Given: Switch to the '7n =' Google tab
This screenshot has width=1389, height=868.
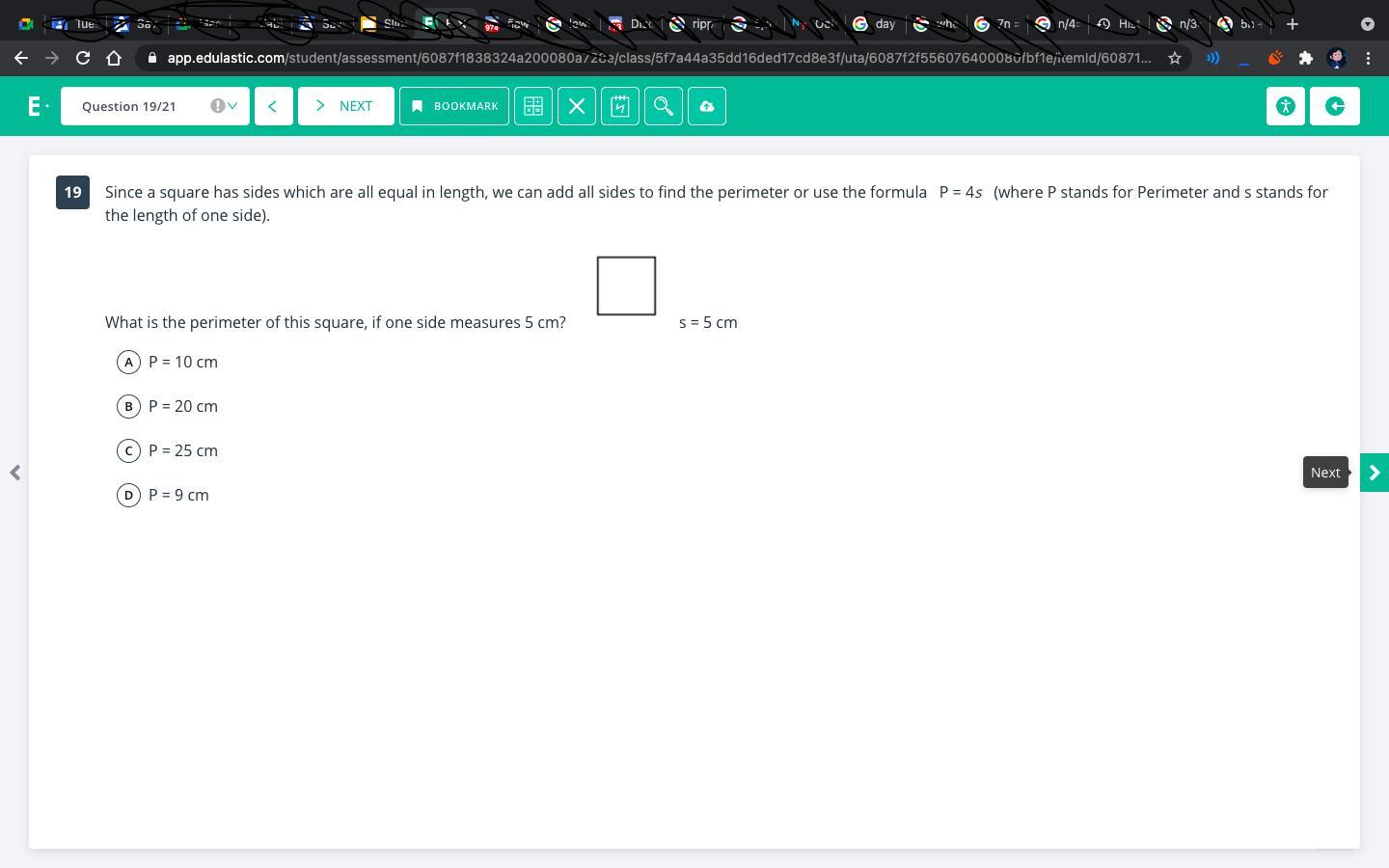Looking at the screenshot, I should (x=997, y=24).
